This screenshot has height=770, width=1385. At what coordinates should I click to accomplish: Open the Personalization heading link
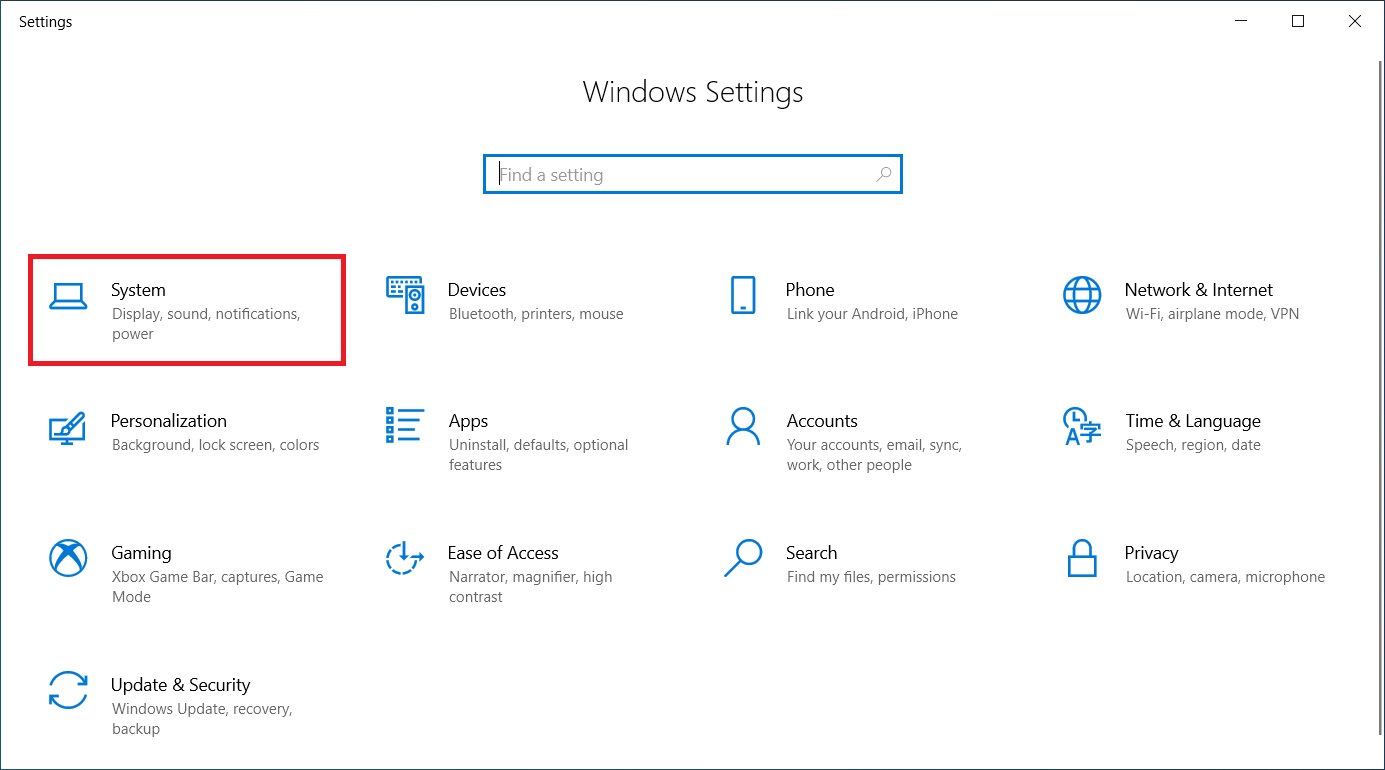pos(169,421)
